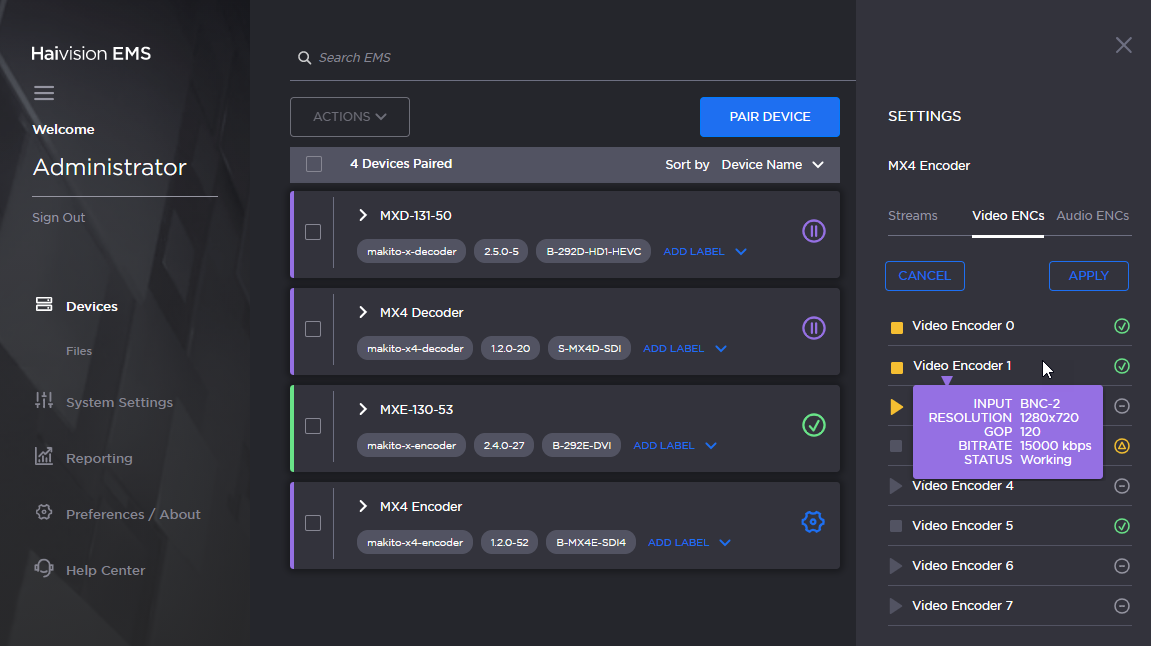1151x646 pixels.
Task: Click the Sign Out link
Action: (x=58, y=217)
